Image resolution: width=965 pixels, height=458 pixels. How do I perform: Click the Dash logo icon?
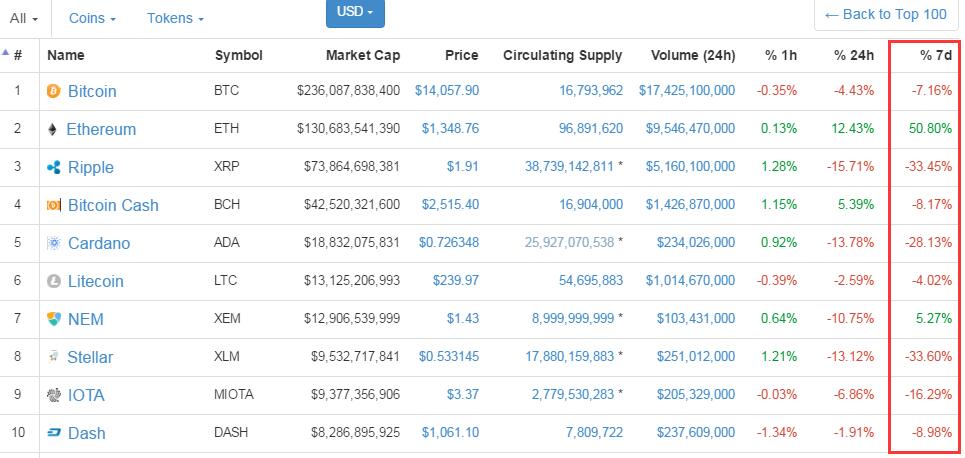click(x=54, y=433)
